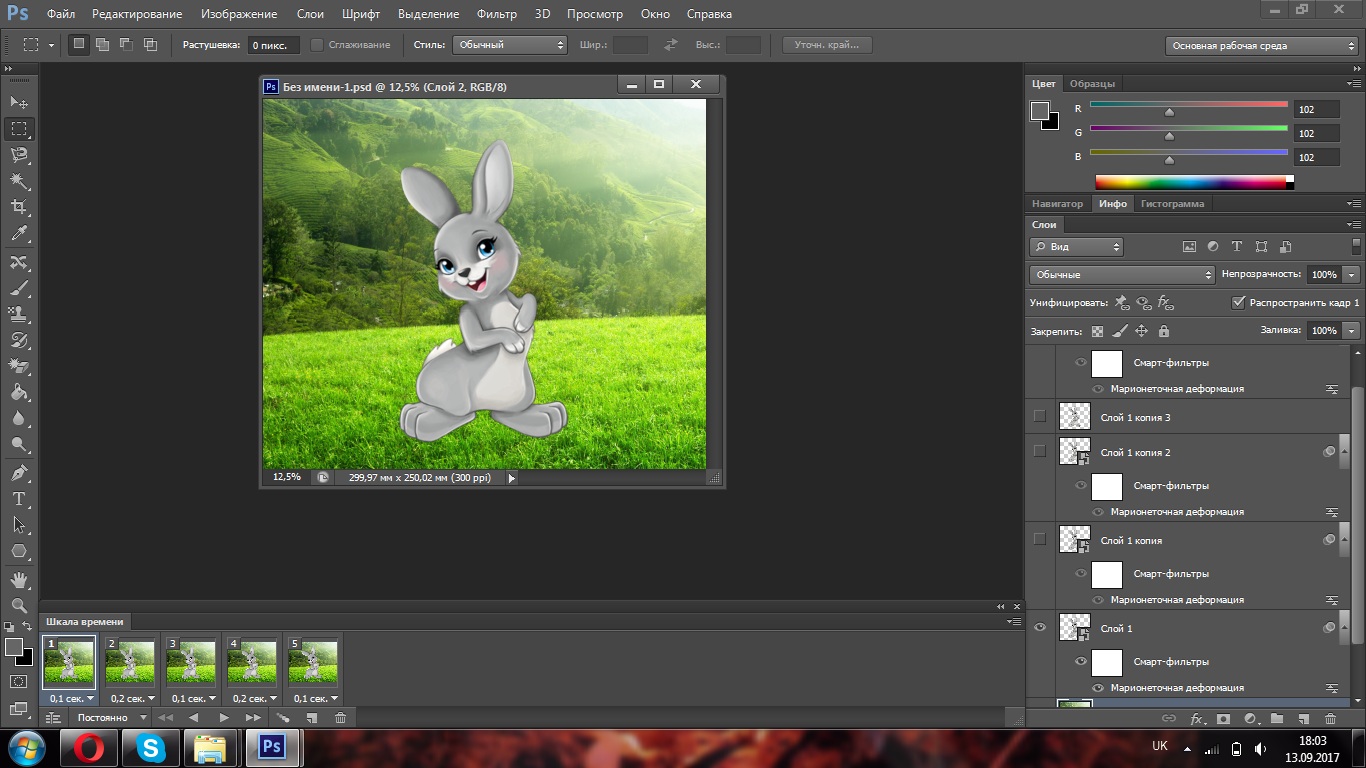Toggle Смарт-фильтры visibility under Слой 1
The height and width of the screenshot is (768, 1366).
(x=1081, y=662)
